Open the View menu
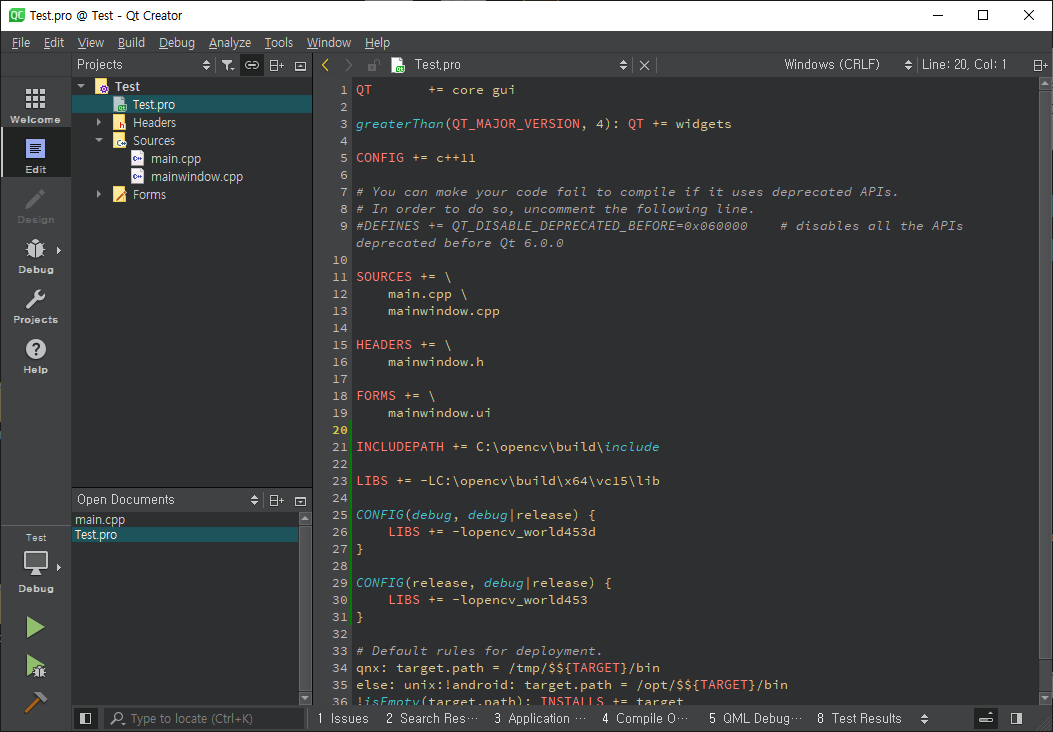Image resolution: width=1053 pixels, height=732 pixels. 91,42
